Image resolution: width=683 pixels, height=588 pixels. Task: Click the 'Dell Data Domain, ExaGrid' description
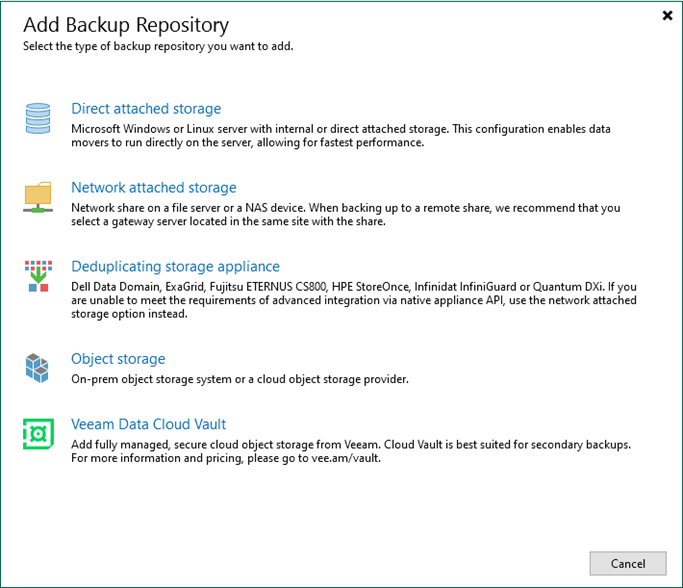tap(354, 301)
